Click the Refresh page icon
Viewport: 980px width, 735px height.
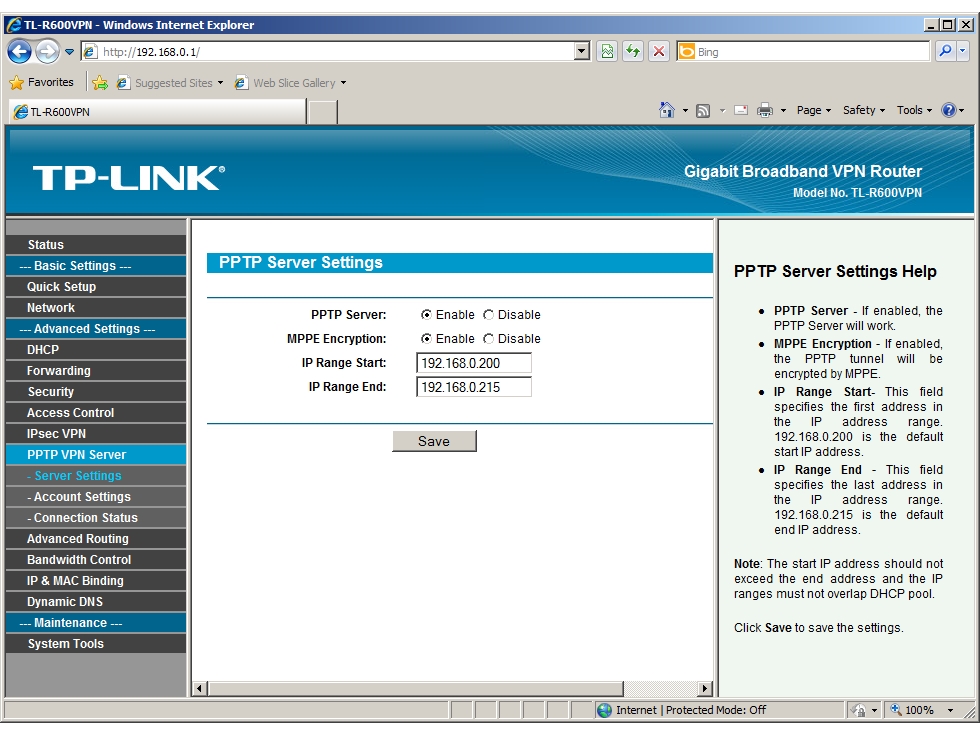tap(633, 51)
